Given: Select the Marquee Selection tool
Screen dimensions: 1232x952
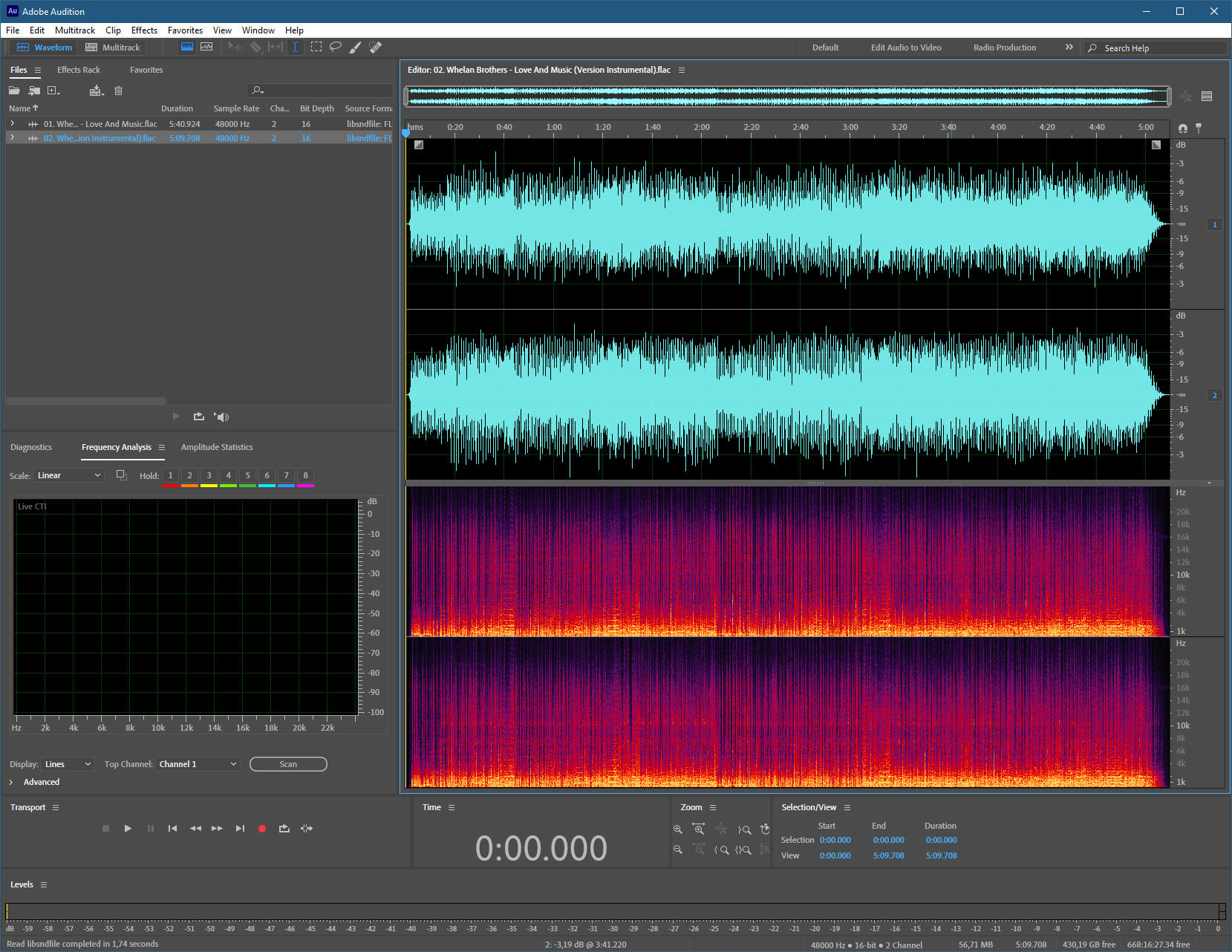Looking at the screenshot, I should [316, 47].
